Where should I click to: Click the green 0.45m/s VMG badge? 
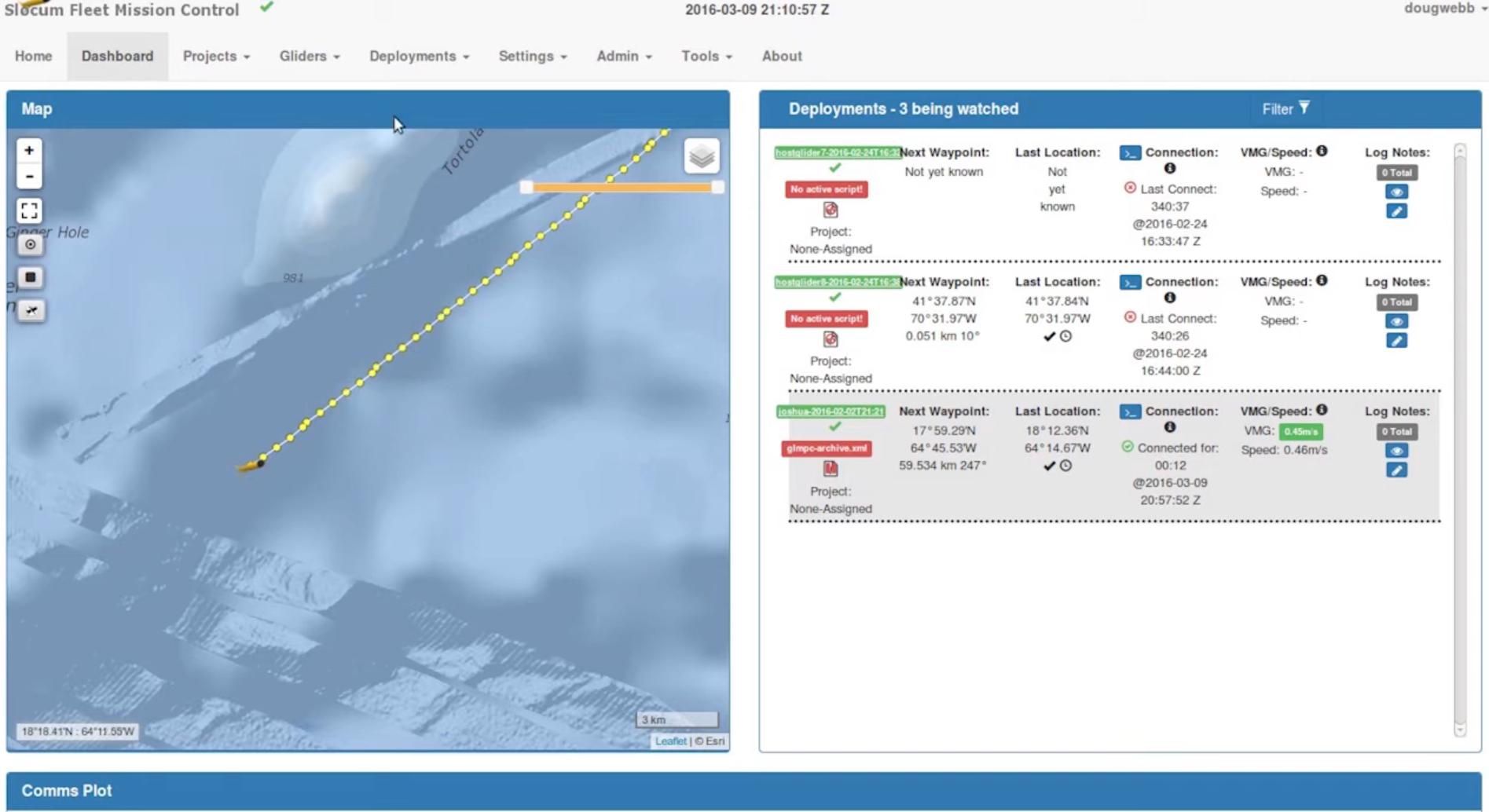[1300, 431]
